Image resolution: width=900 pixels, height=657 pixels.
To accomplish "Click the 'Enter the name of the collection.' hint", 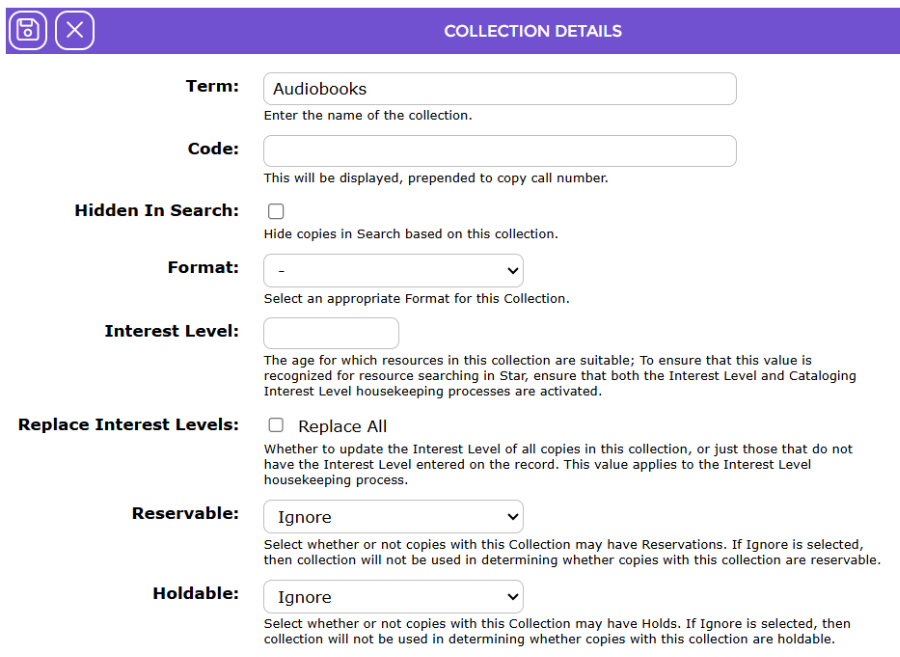I will [368, 115].
